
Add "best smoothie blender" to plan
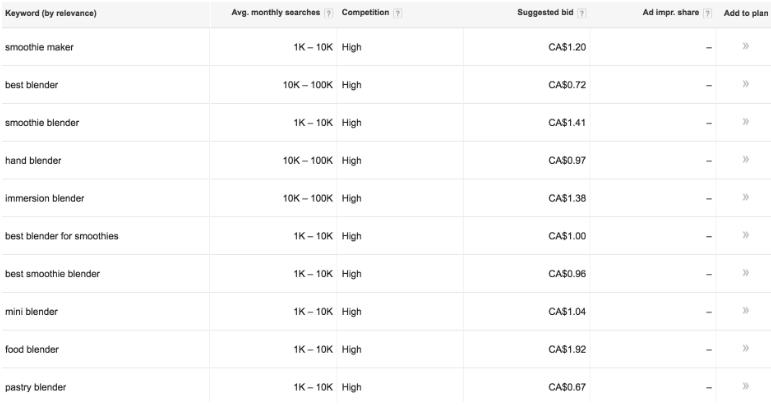(x=746, y=273)
